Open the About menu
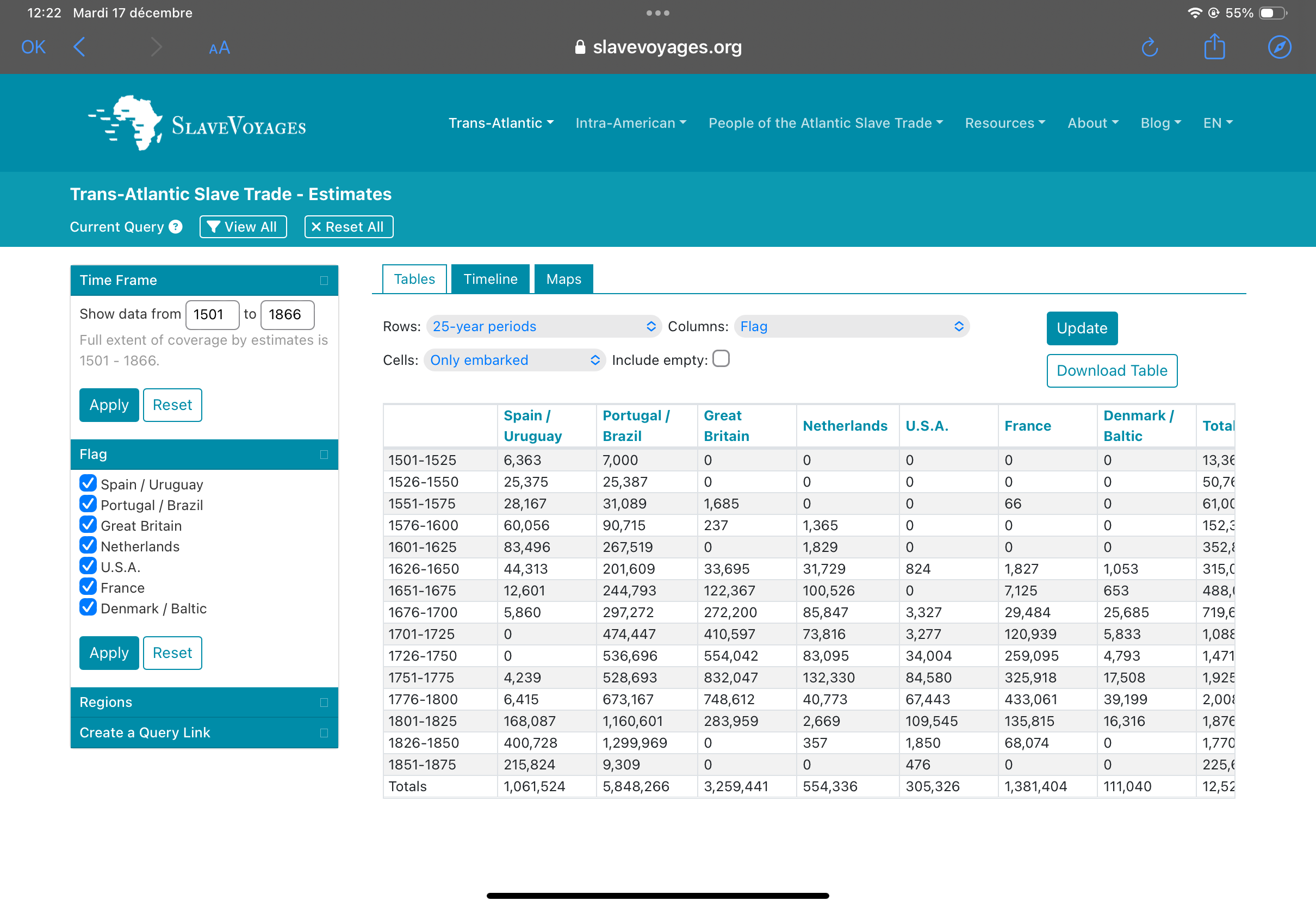This screenshot has width=1316, height=907. (1092, 123)
